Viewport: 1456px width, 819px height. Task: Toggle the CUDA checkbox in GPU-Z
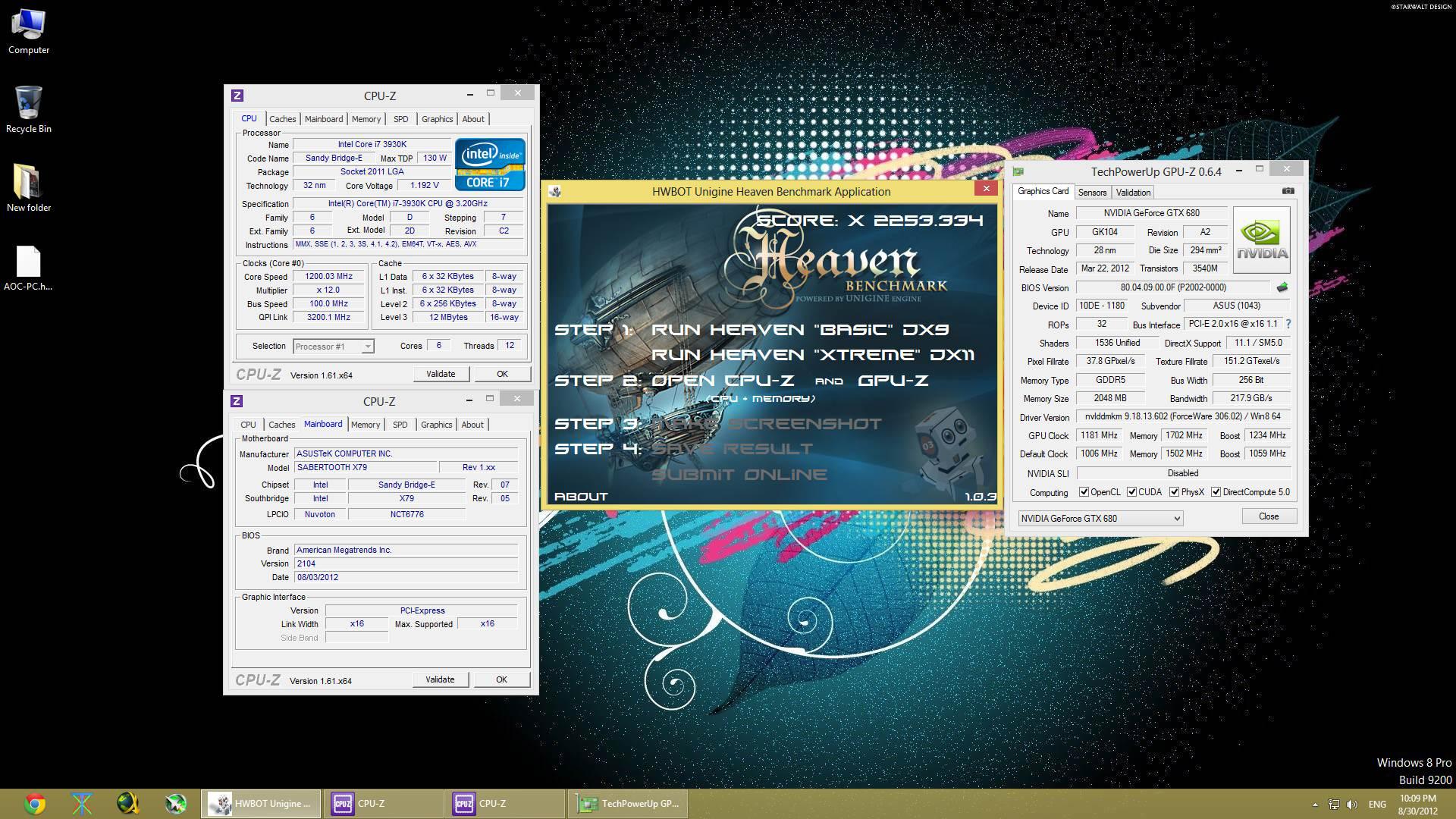coord(1131,492)
